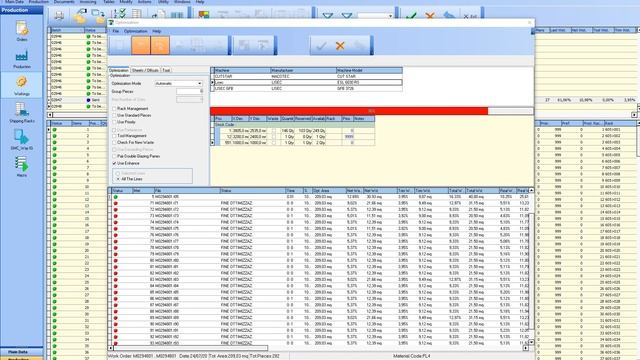Screen dimensions: 640x360
Task: Click the Production header in left panel
Action: click(21, 10)
